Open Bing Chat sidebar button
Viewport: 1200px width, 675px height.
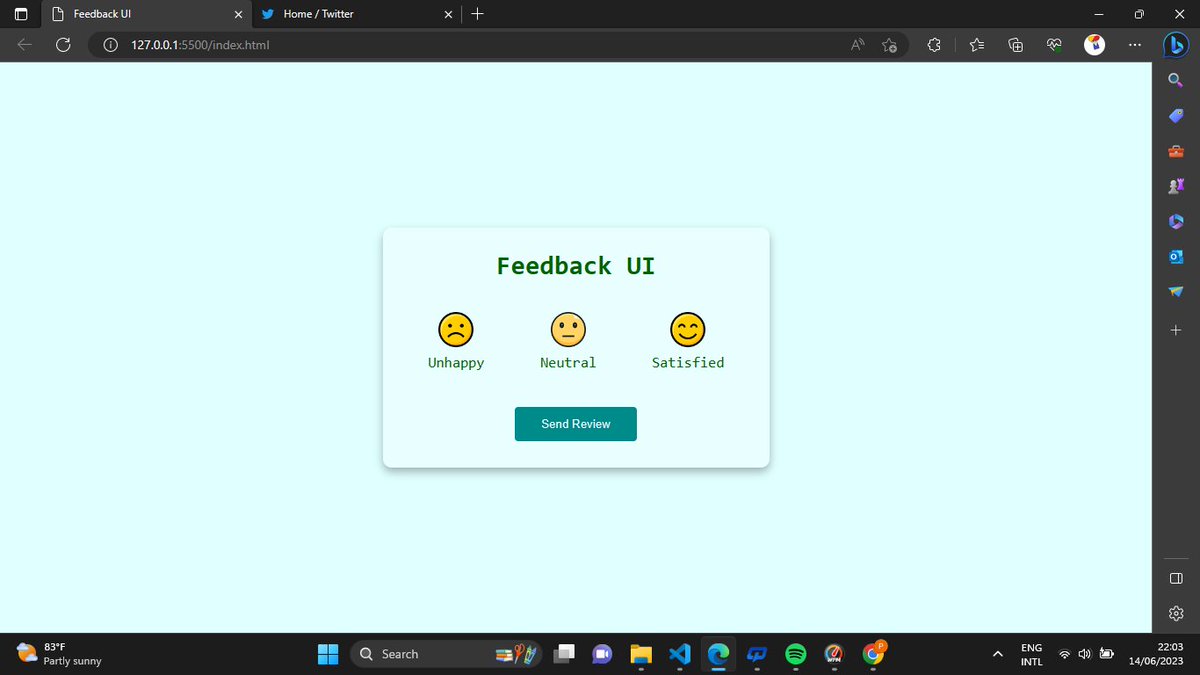(x=1175, y=45)
